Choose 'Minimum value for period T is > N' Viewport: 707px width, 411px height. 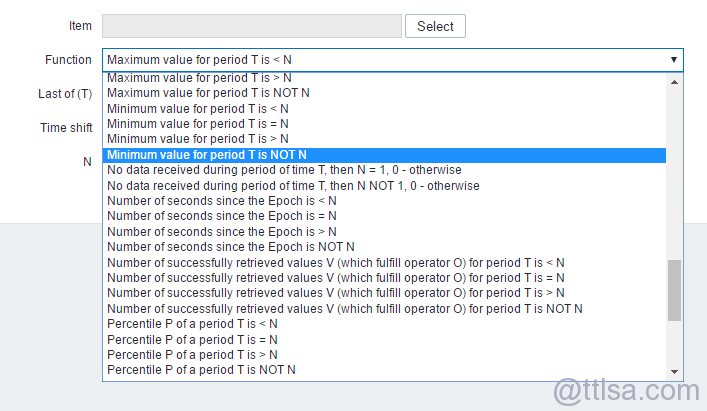tap(198, 139)
